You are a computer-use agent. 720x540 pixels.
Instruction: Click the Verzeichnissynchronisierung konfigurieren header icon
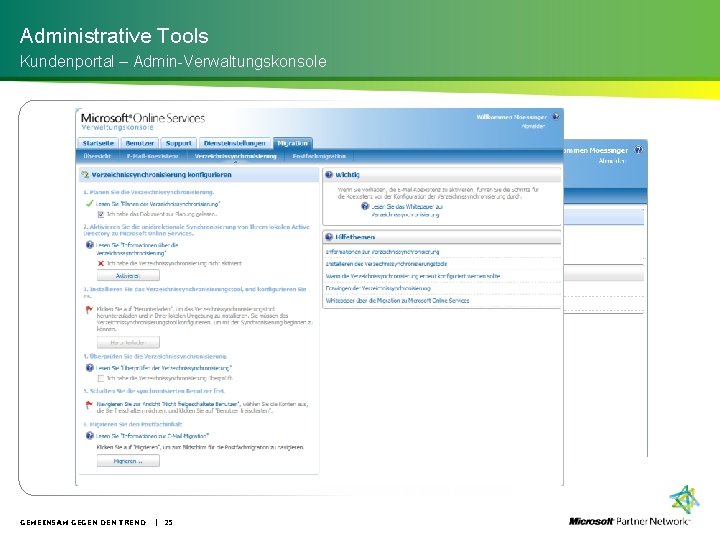85,174
